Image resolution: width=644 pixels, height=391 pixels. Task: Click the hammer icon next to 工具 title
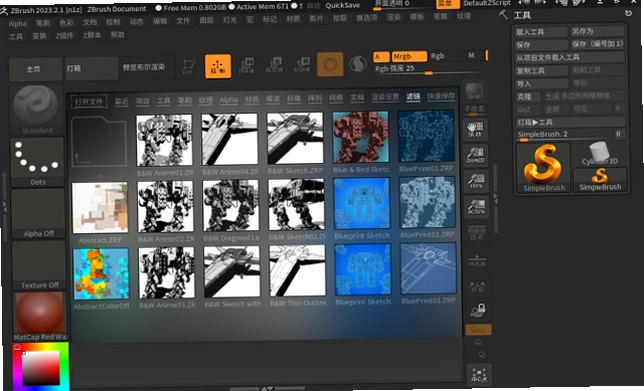point(503,15)
